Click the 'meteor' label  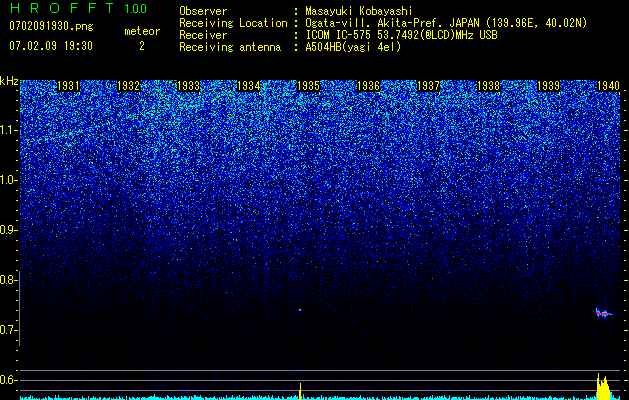click(x=142, y=31)
